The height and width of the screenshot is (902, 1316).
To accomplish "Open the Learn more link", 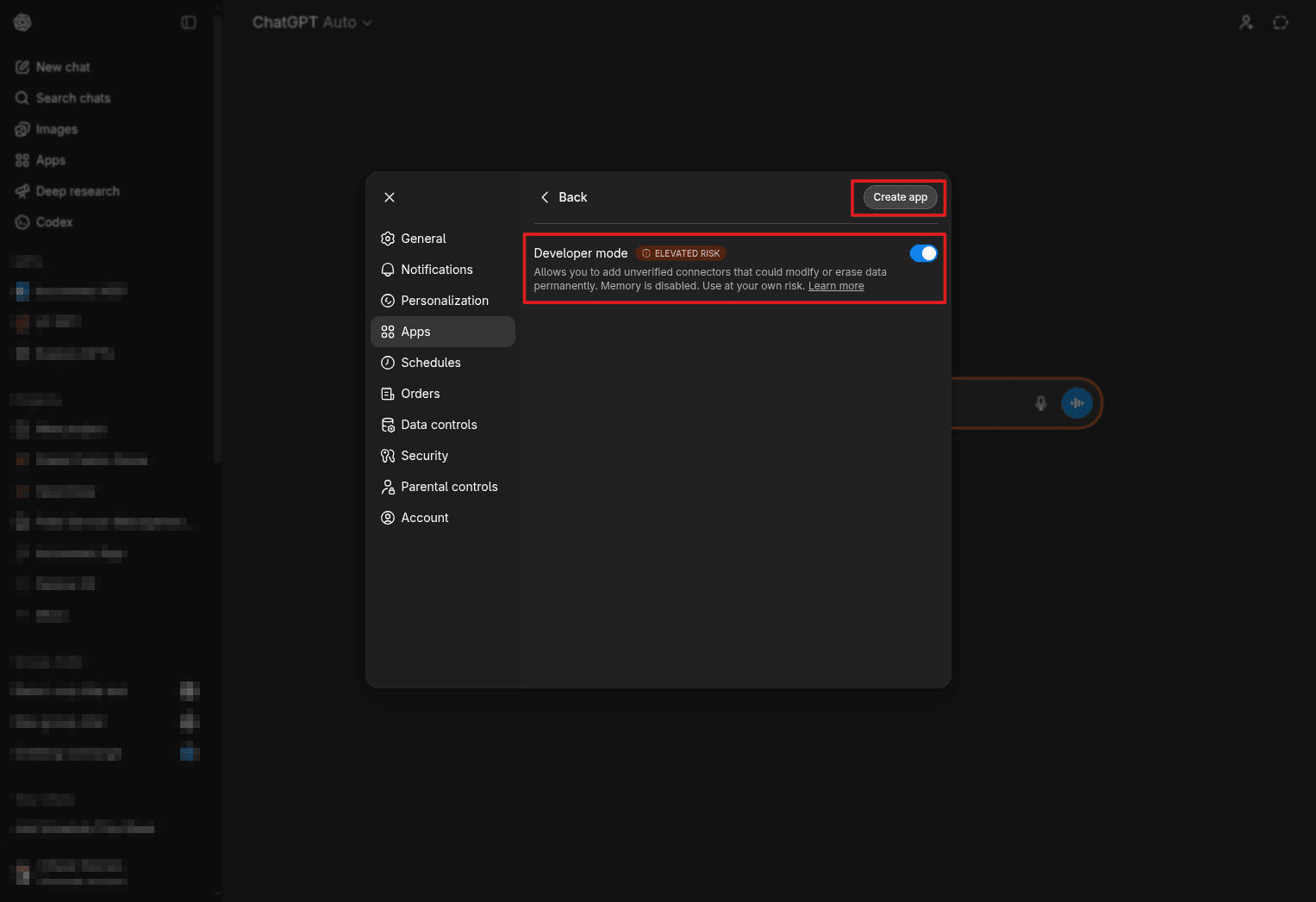I will point(835,285).
